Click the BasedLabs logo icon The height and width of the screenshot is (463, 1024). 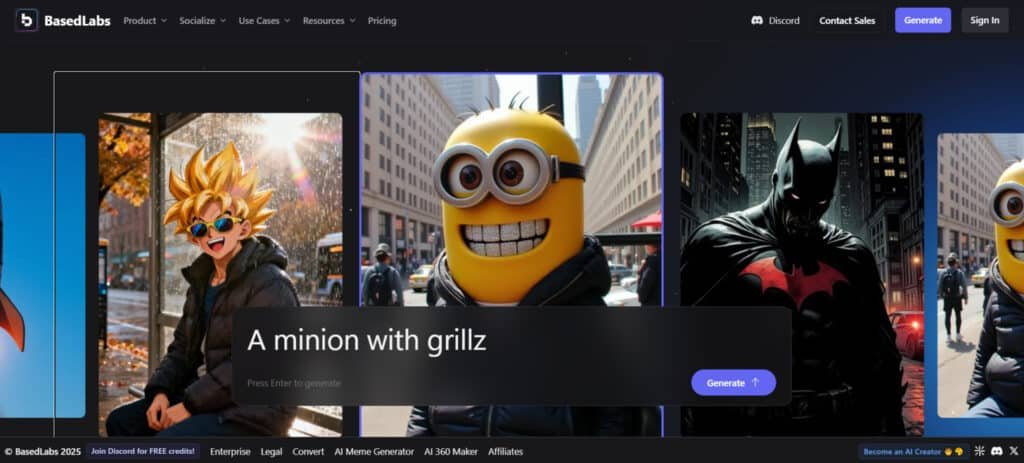point(26,20)
